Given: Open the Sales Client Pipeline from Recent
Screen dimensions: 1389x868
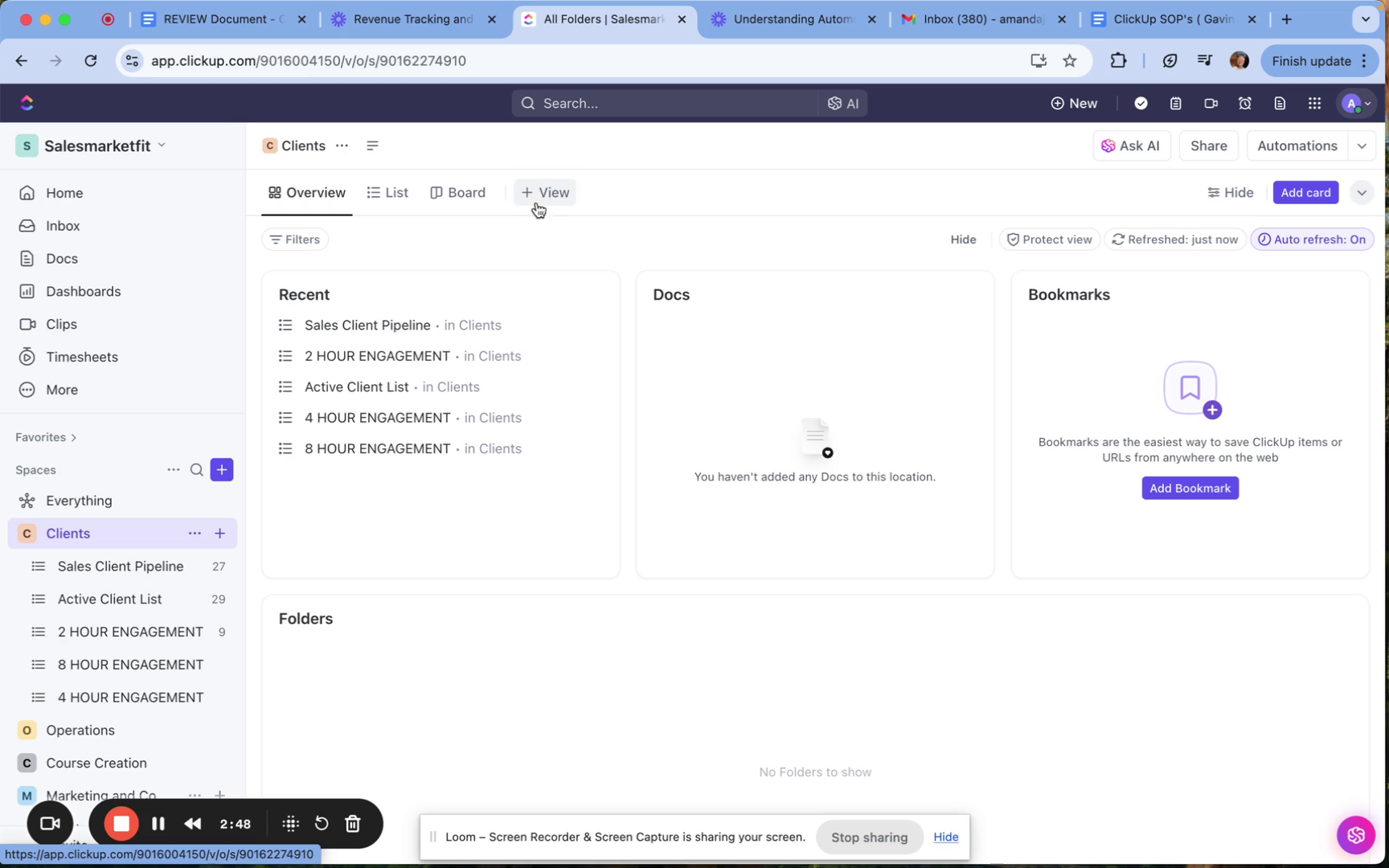Looking at the screenshot, I should point(367,325).
